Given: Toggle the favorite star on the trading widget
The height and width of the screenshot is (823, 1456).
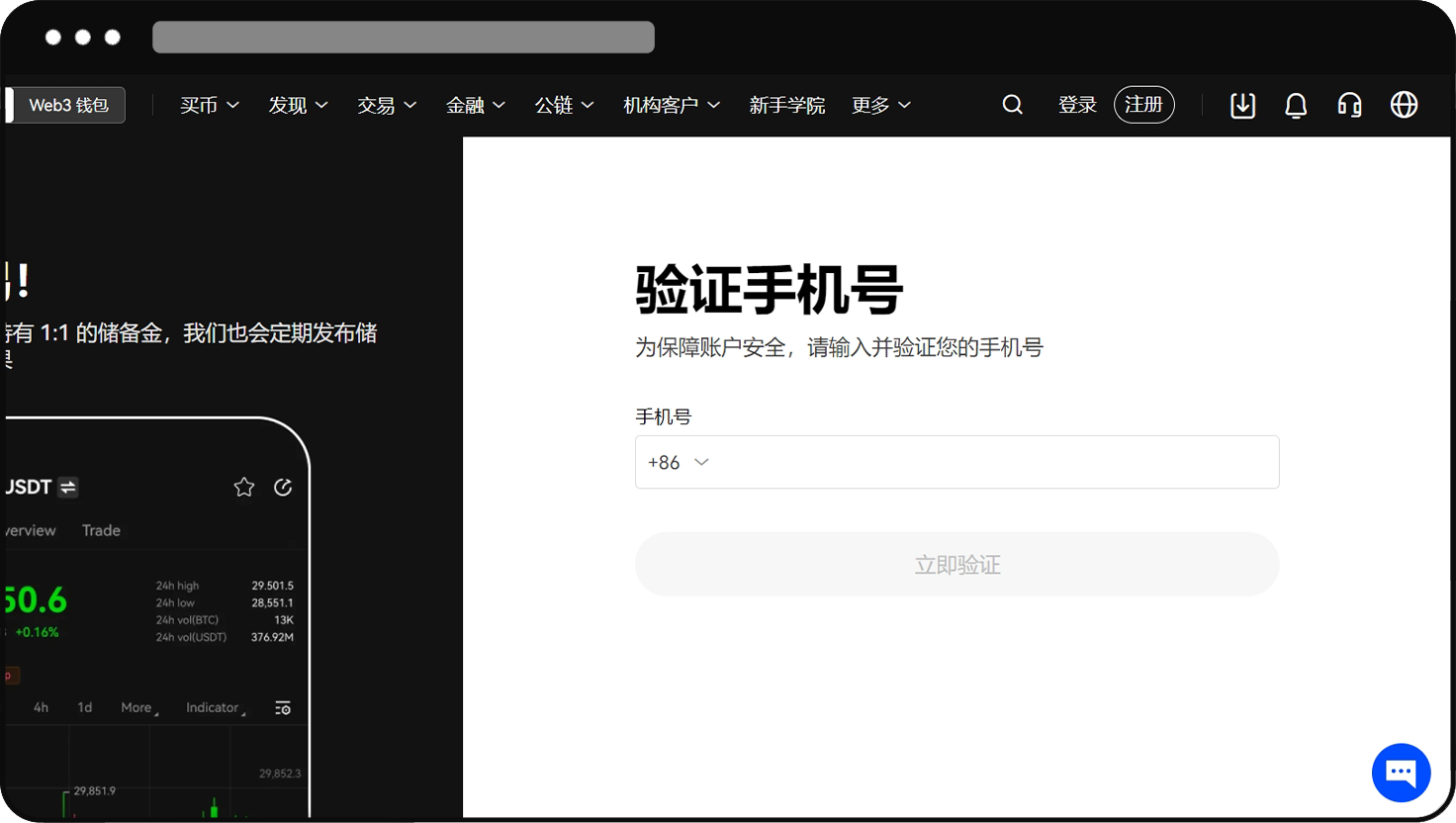Looking at the screenshot, I should click(243, 487).
